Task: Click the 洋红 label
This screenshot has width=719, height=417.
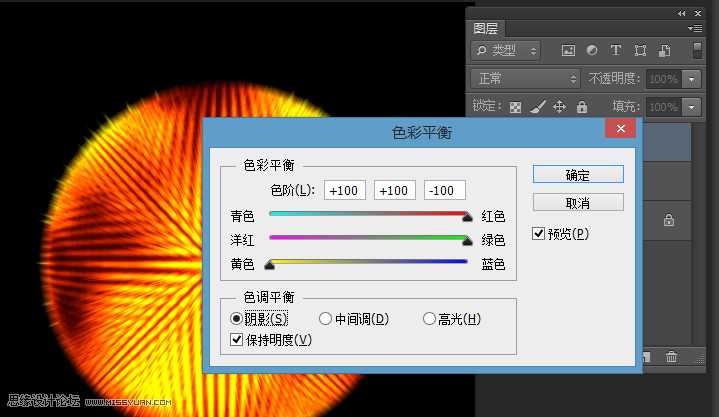Action: (242, 240)
